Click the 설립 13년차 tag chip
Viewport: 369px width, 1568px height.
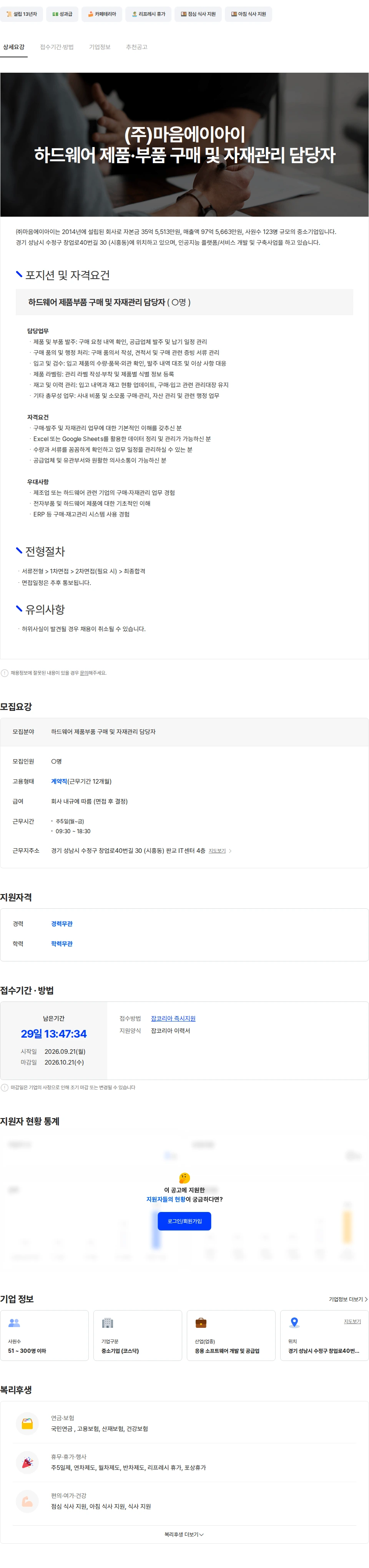[x=21, y=14]
